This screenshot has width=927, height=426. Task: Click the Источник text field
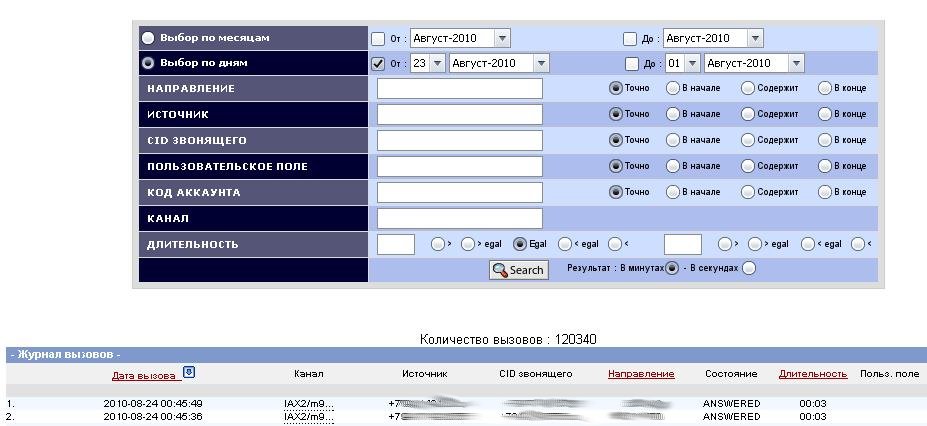(459, 115)
